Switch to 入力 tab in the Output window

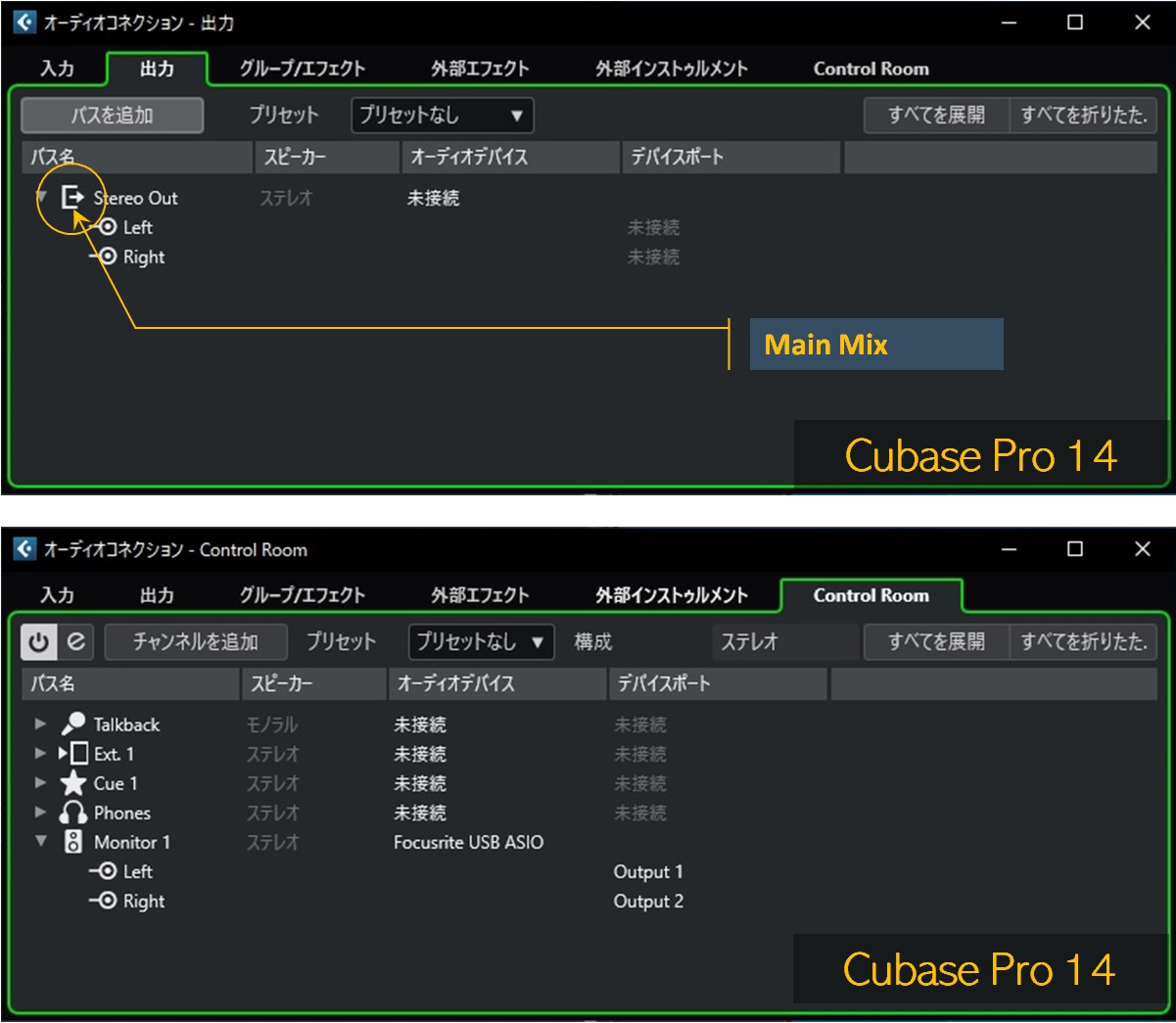(58, 69)
